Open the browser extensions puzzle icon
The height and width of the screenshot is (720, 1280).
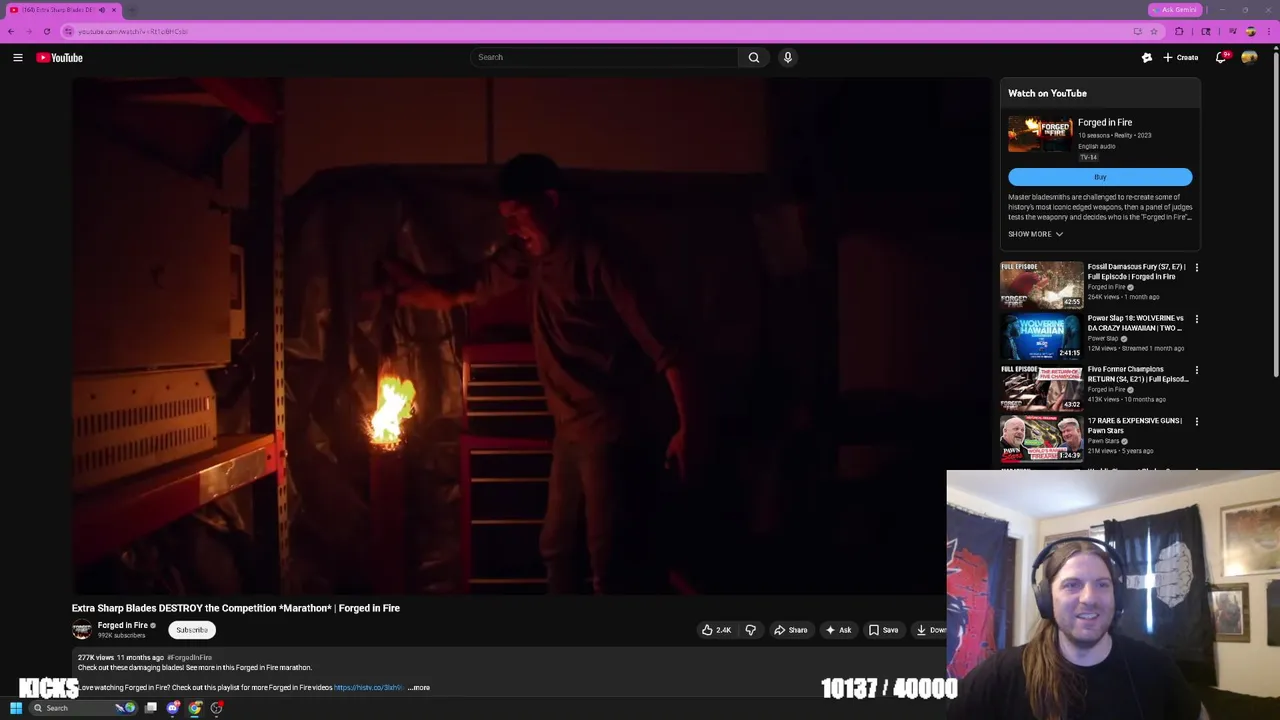[1179, 31]
